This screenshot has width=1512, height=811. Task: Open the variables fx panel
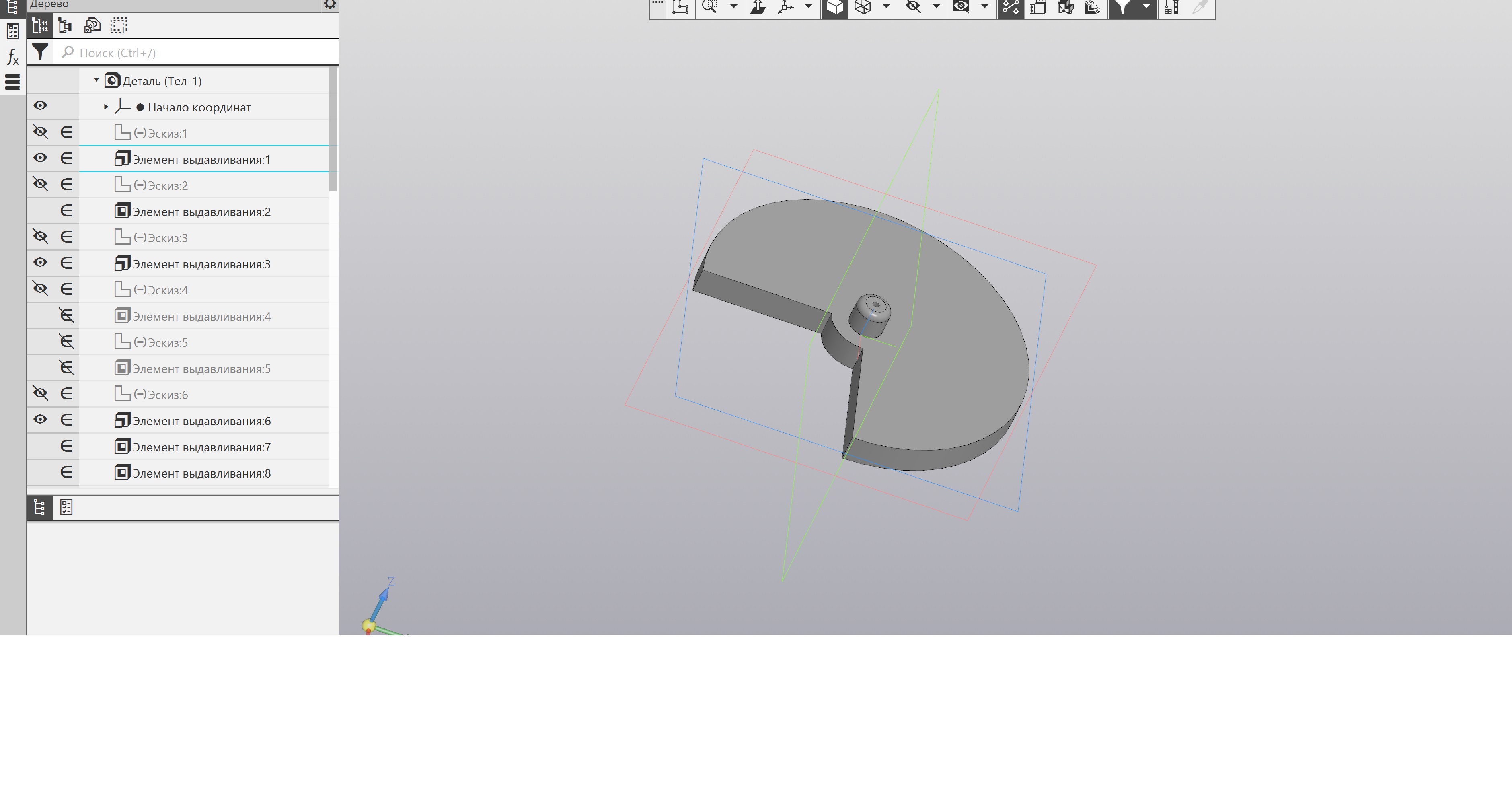point(12,57)
